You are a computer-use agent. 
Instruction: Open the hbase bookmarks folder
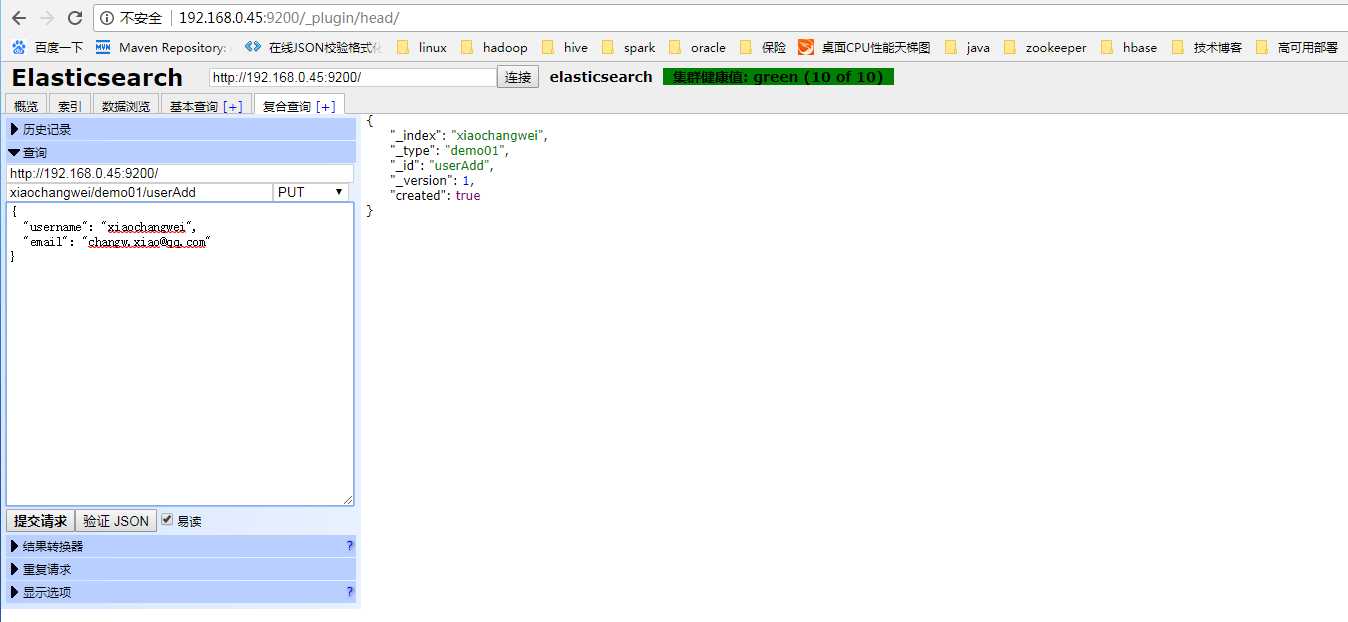click(x=1129, y=47)
